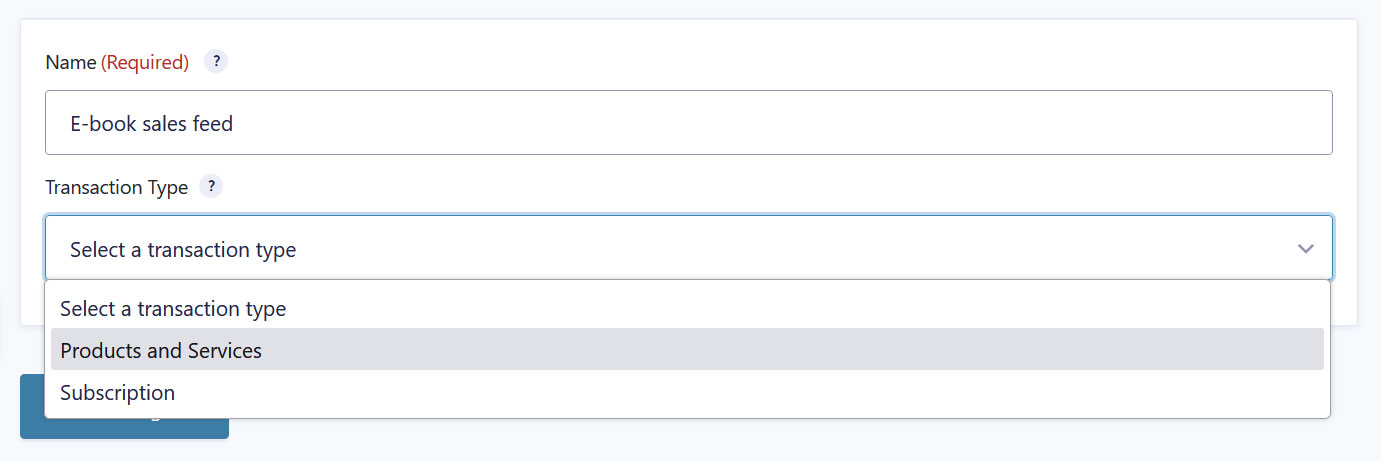Open the help tooltip beside Name

pos(216,62)
